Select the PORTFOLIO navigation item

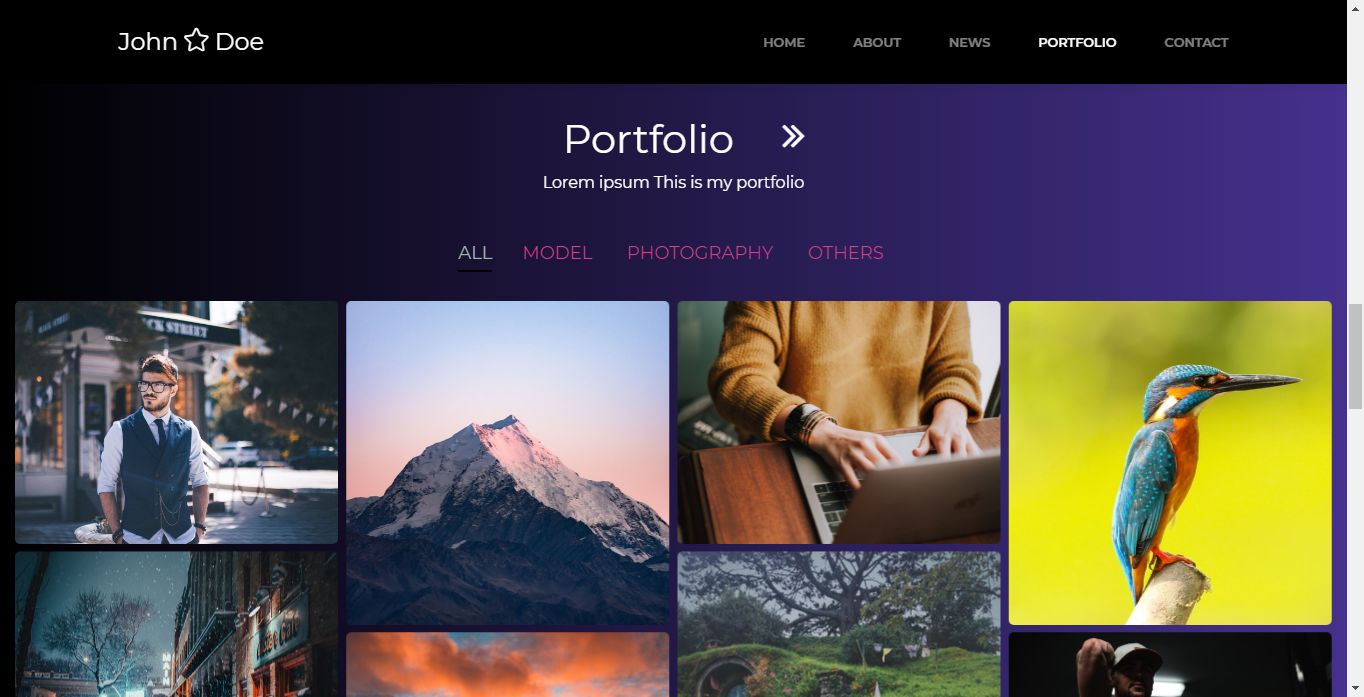pos(1077,42)
